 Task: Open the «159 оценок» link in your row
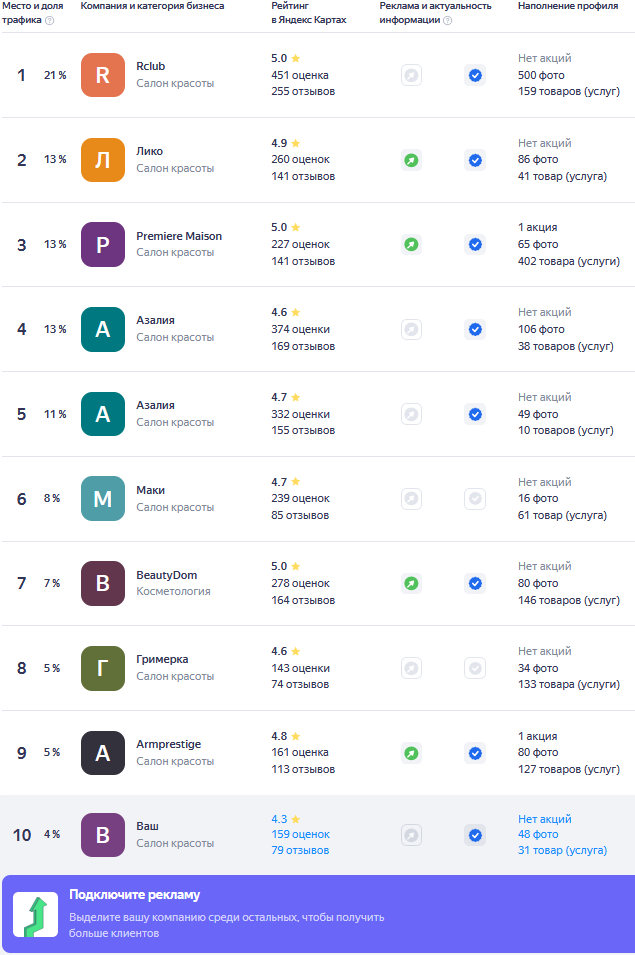(300, 834)
